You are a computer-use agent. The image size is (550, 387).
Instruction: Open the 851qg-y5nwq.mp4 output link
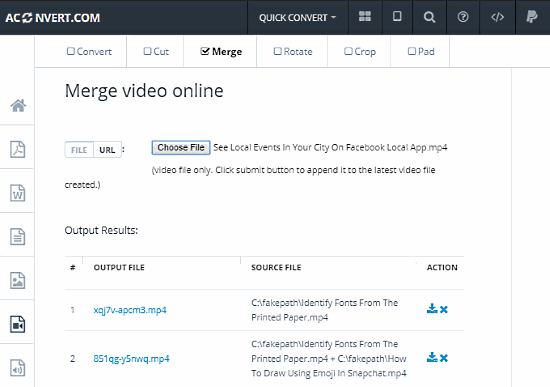[131, 359]
